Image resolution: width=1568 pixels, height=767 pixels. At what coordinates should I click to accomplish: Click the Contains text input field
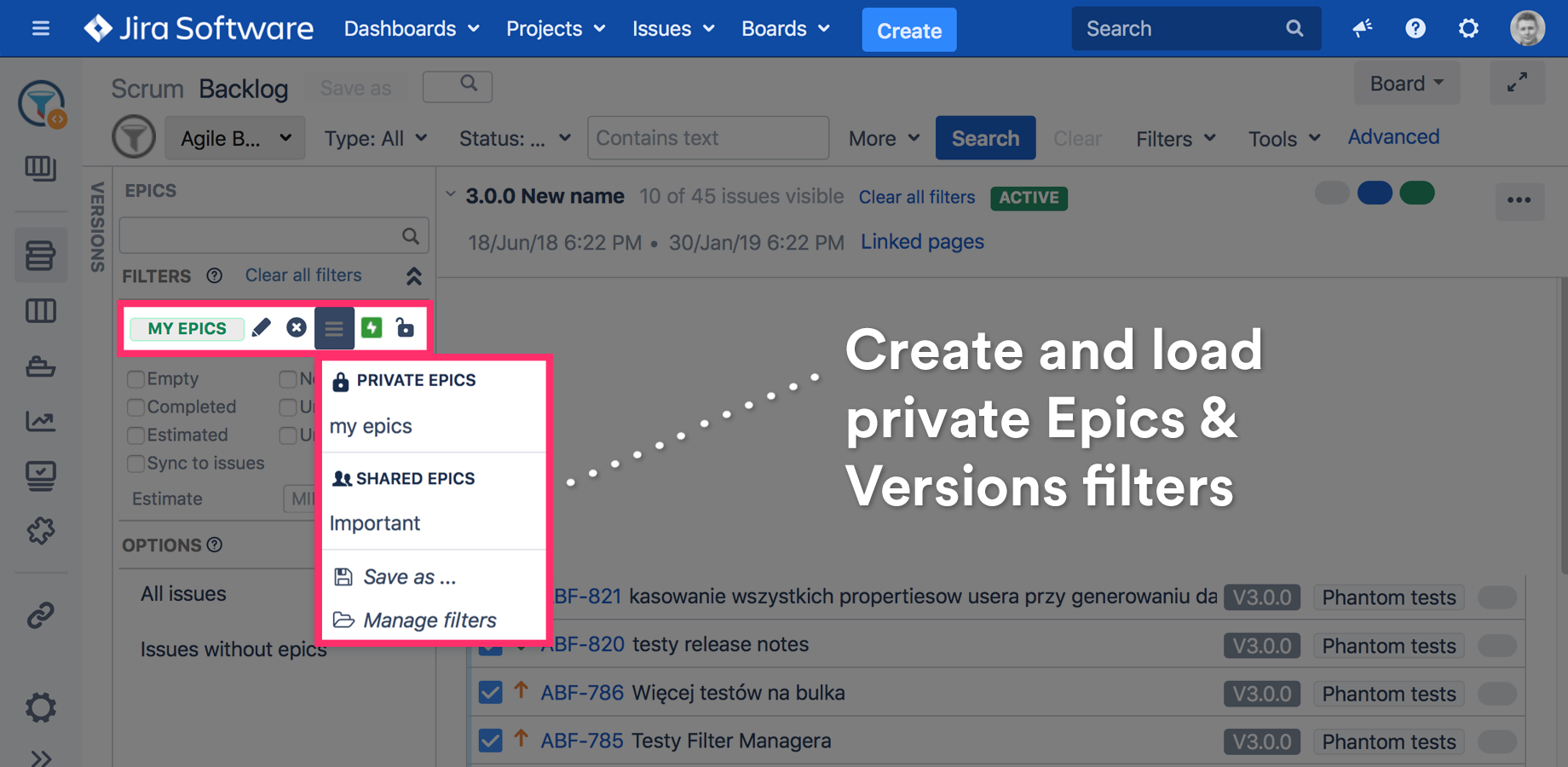707,138
